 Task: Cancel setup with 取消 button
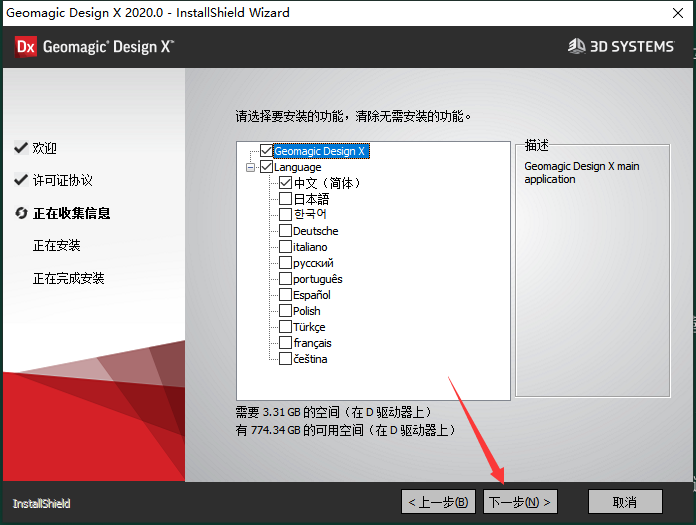pyautogui.click(x=625, y=502)
